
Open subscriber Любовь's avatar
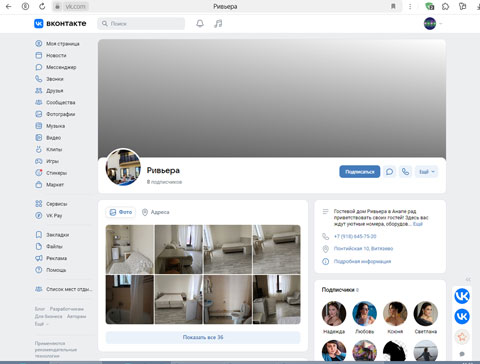click(x=364, y=313)
